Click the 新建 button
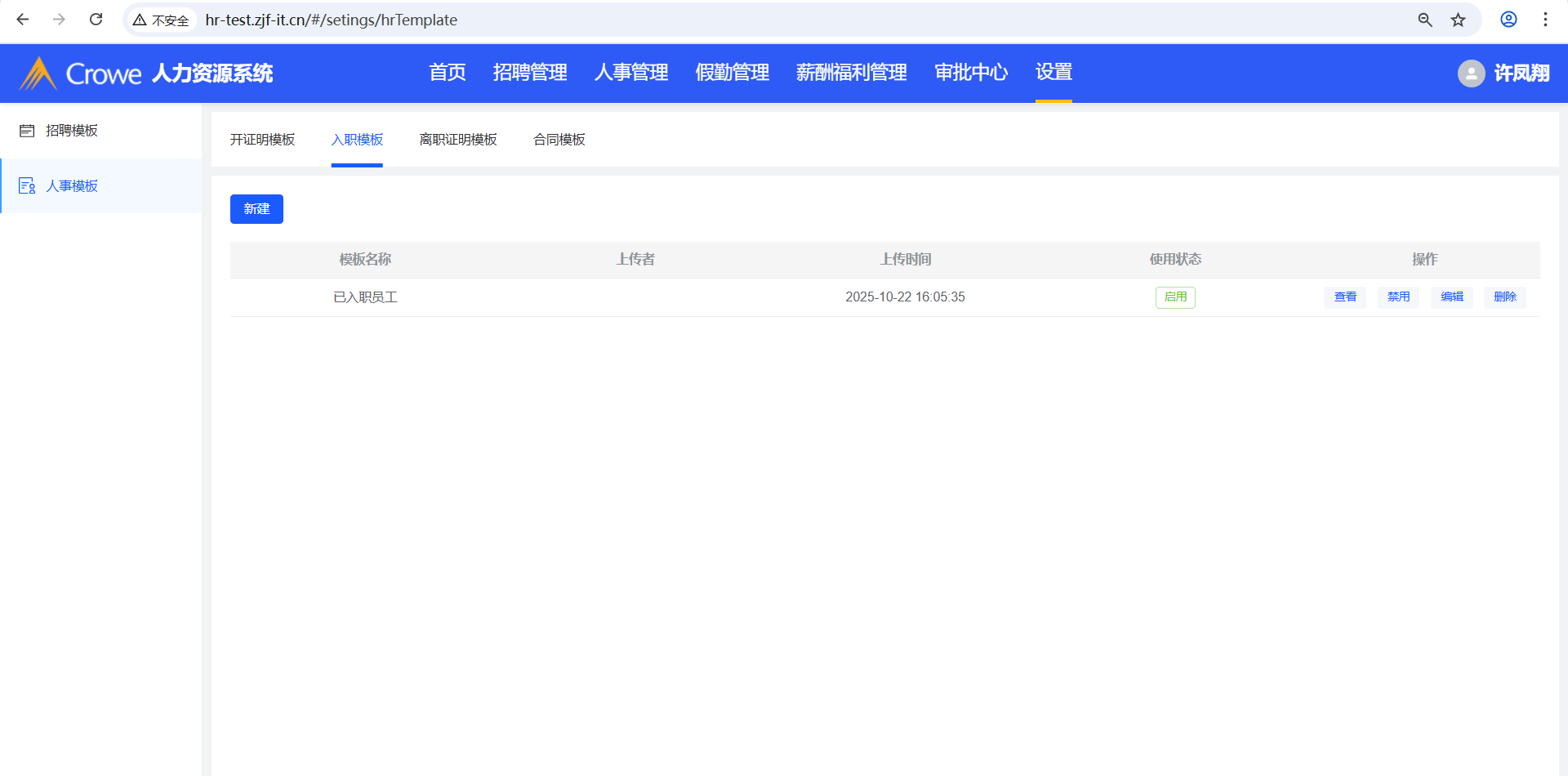 click(x=256, y=209)
